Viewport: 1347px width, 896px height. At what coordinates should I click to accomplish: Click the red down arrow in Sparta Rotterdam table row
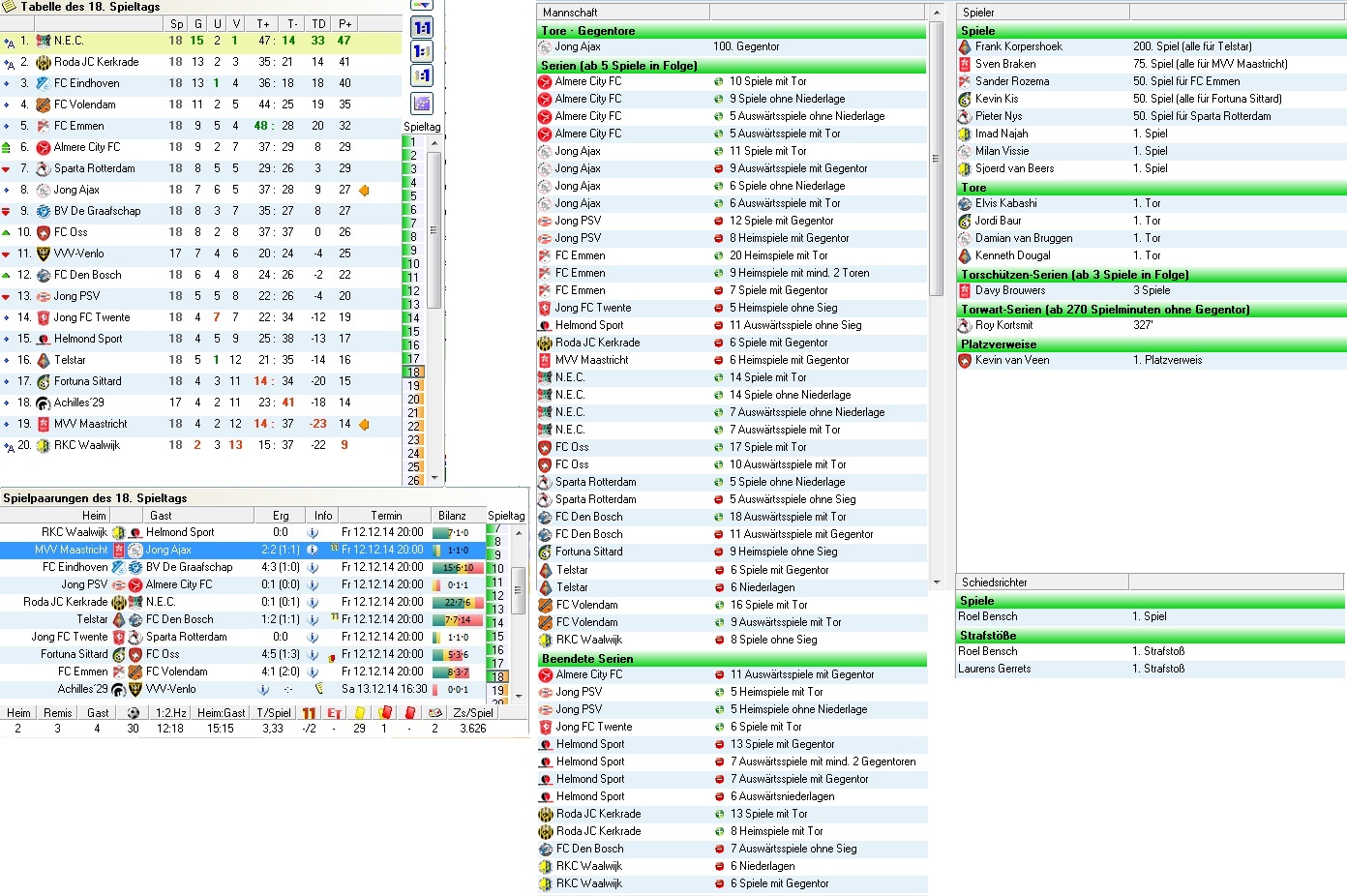pos(7,168)
